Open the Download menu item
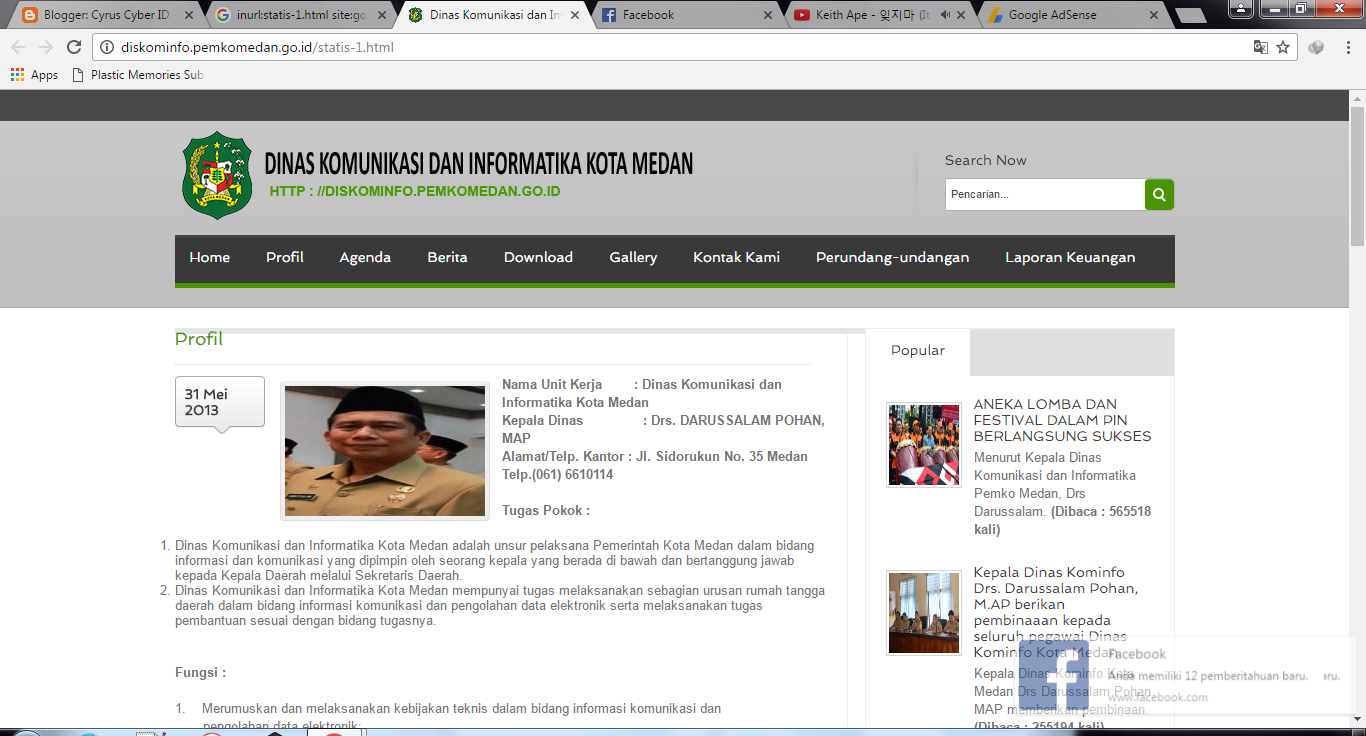The width and height of the screenshot is (1366, 736). [x=538, y=258]
